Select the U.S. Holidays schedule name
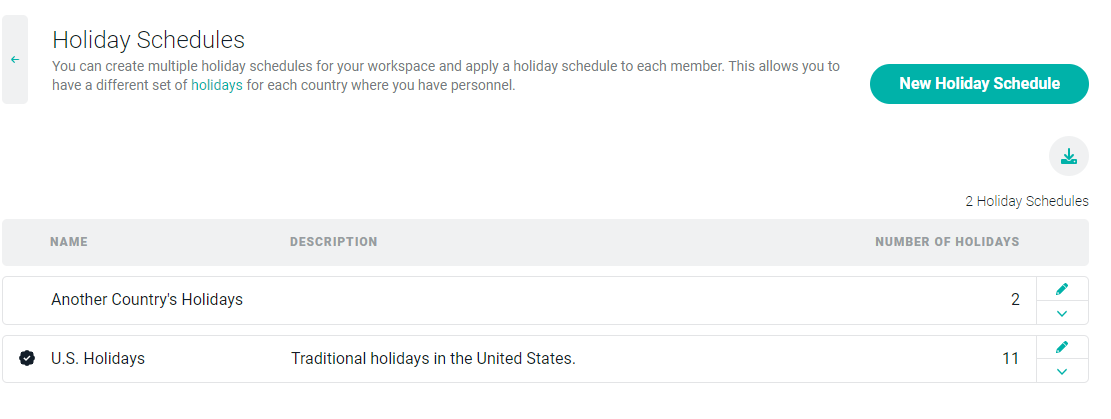Screen dimensions: 1111x419 coord(98,359)
